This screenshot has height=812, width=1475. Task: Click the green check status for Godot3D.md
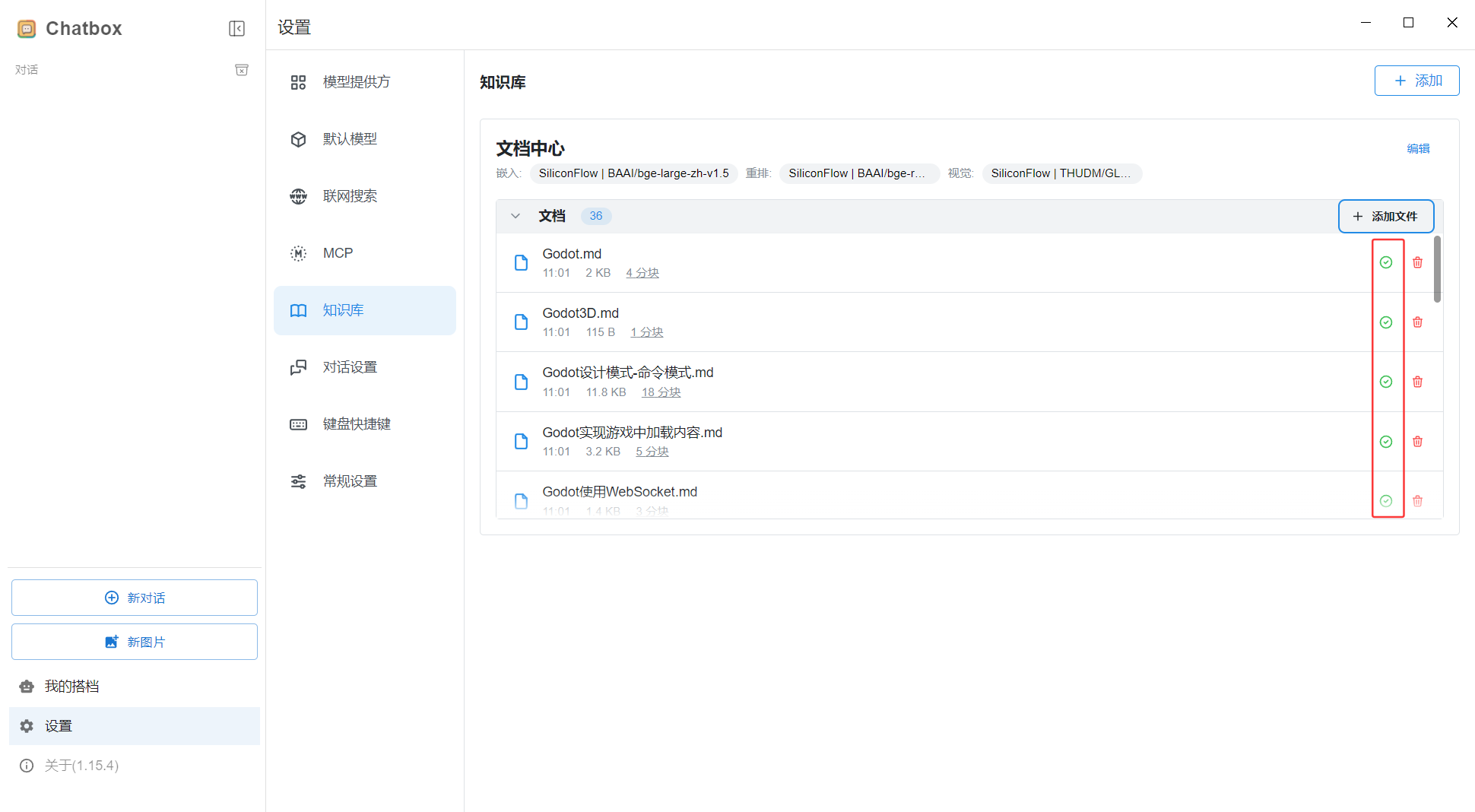[1386, 322]
